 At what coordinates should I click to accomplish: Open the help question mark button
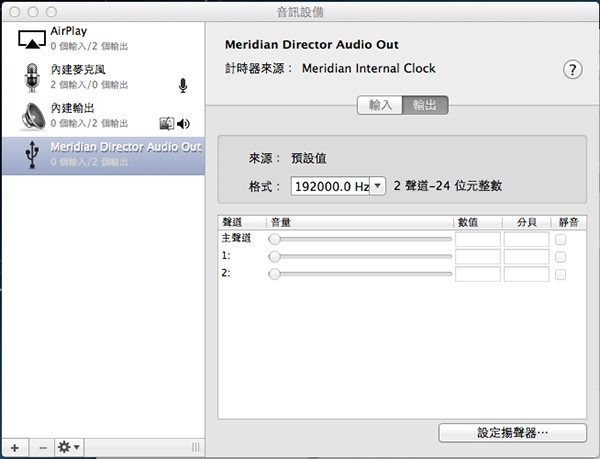click(x=572, y=70)
